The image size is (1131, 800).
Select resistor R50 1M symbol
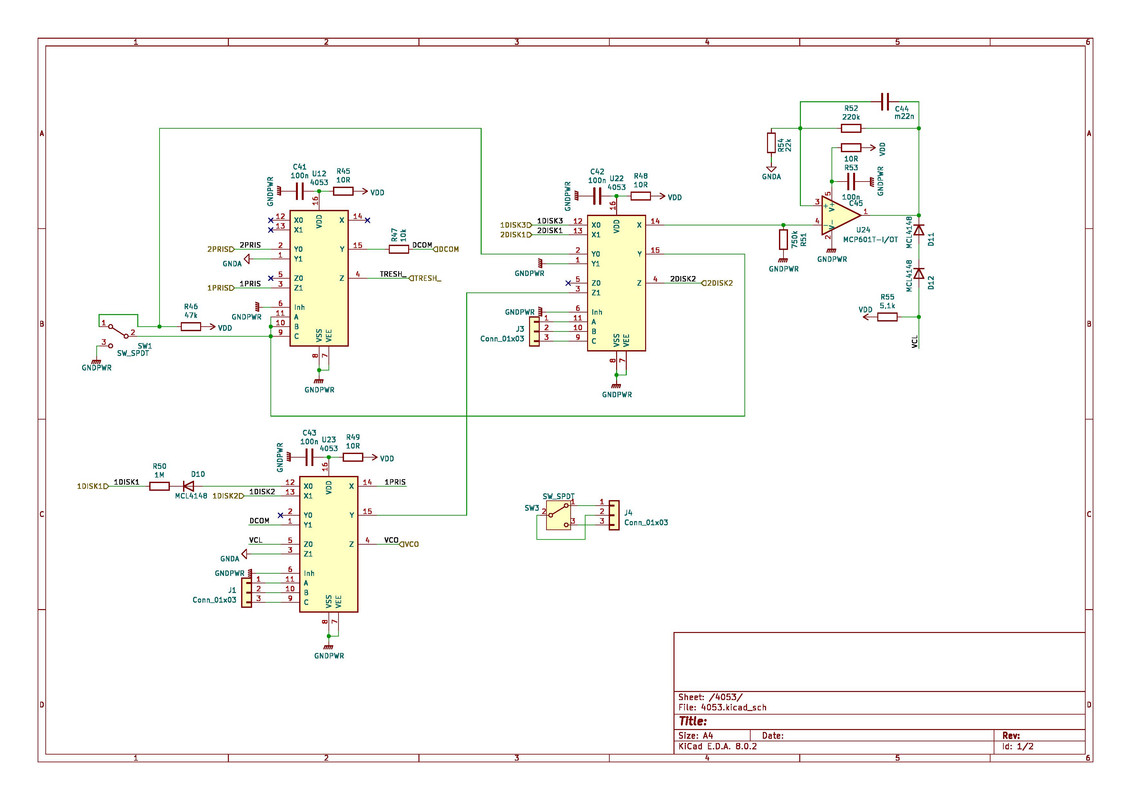(159, 486)
